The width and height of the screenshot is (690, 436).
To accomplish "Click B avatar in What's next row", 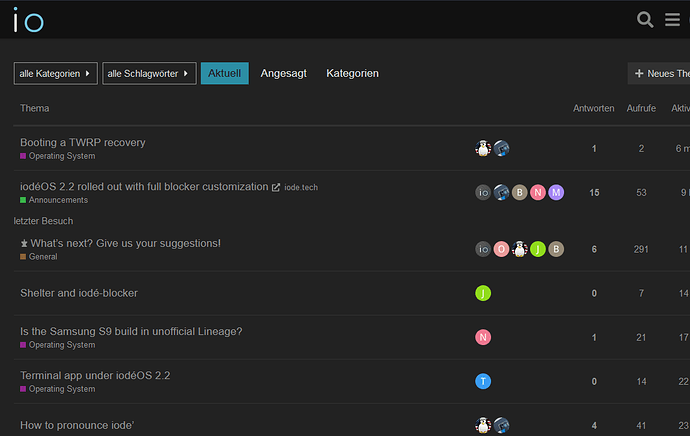I will click(x=556, y=249).
